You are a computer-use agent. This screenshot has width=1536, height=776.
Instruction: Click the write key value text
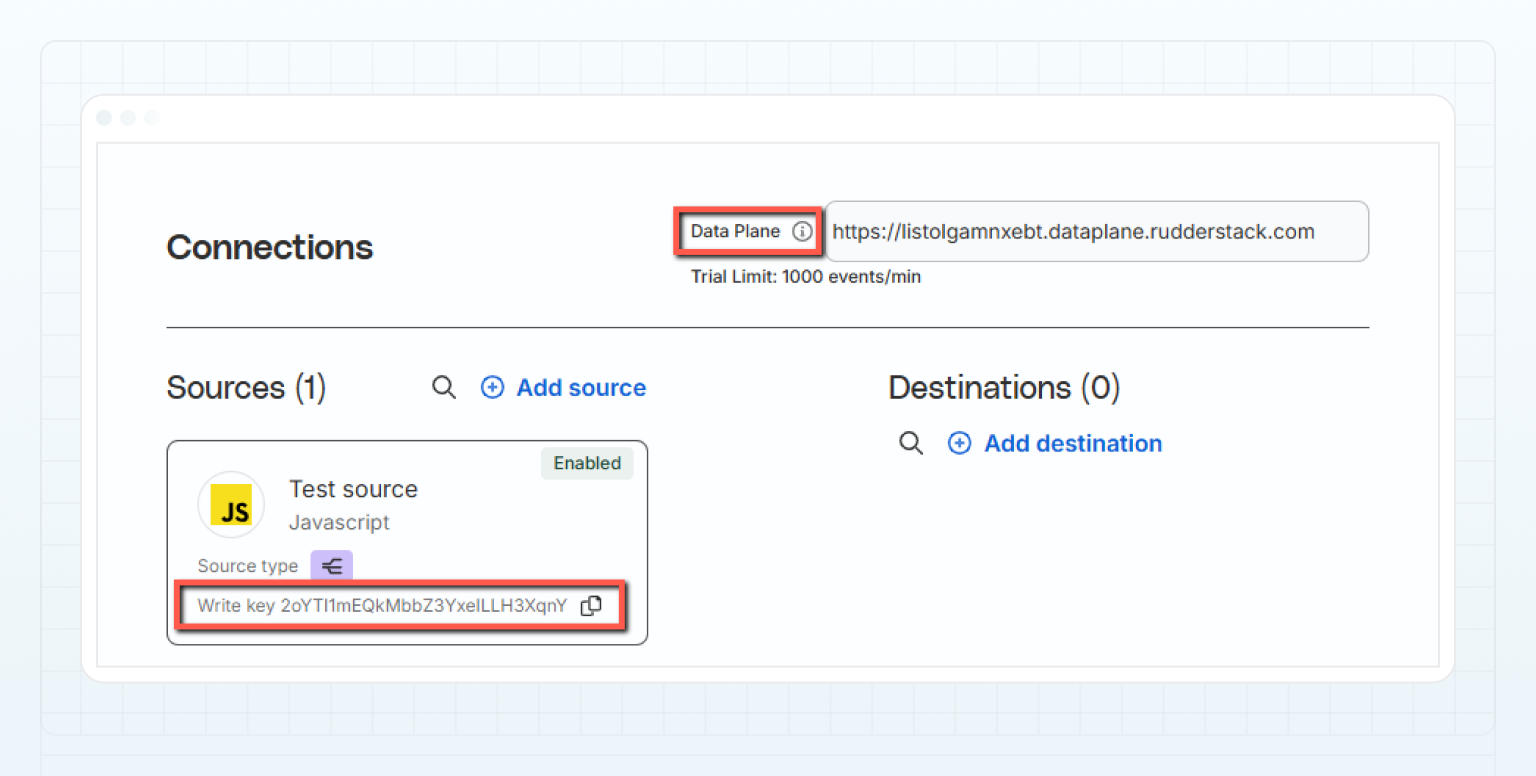[x=424, y=606]
